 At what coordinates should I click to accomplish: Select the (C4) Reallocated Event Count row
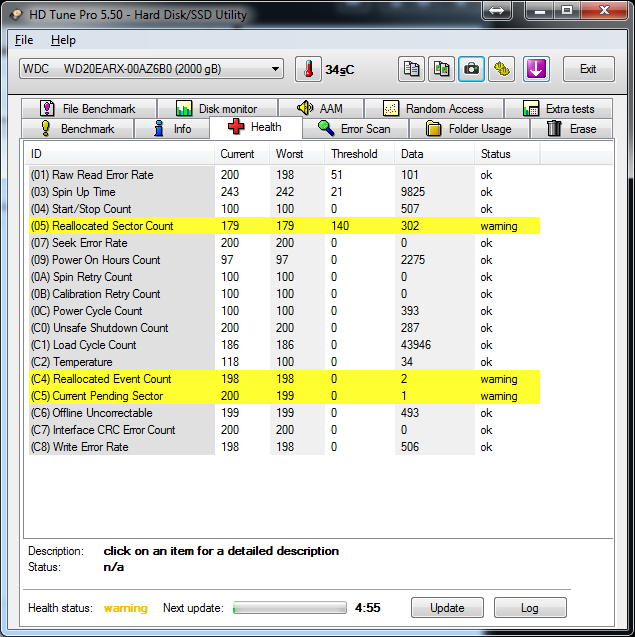[284, 379]
